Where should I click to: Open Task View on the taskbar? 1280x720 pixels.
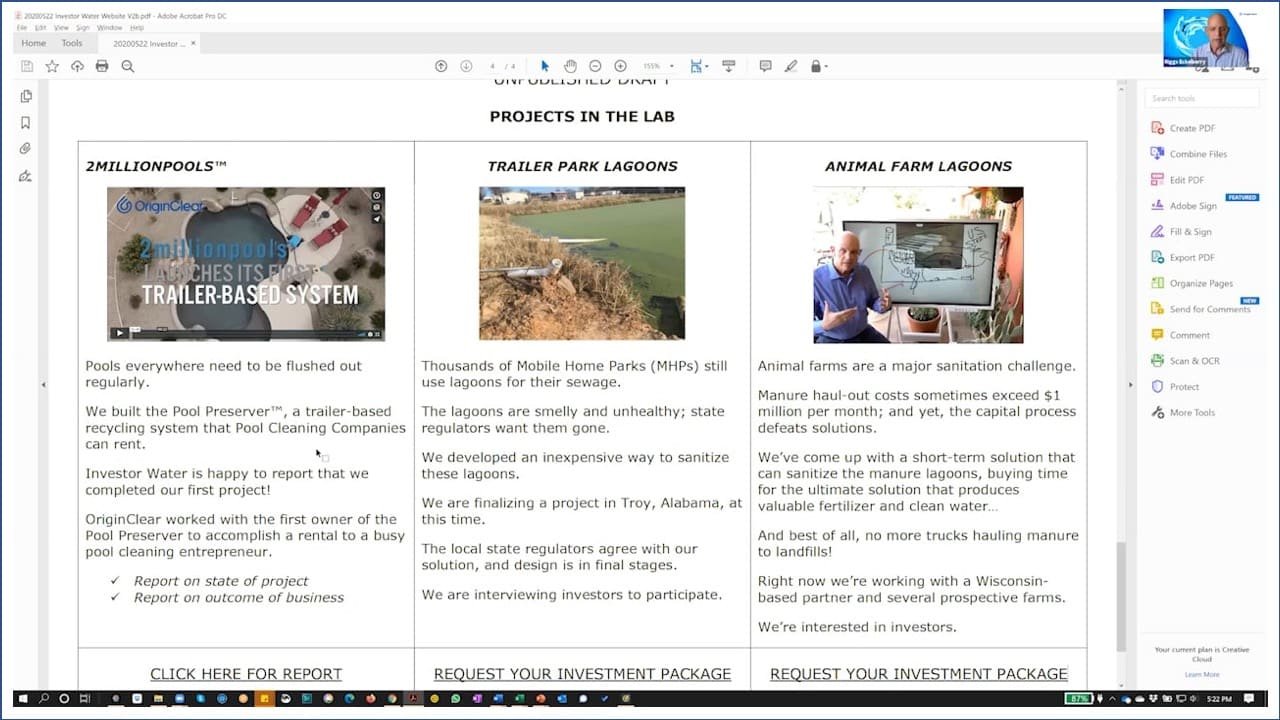tap(85, 698)
